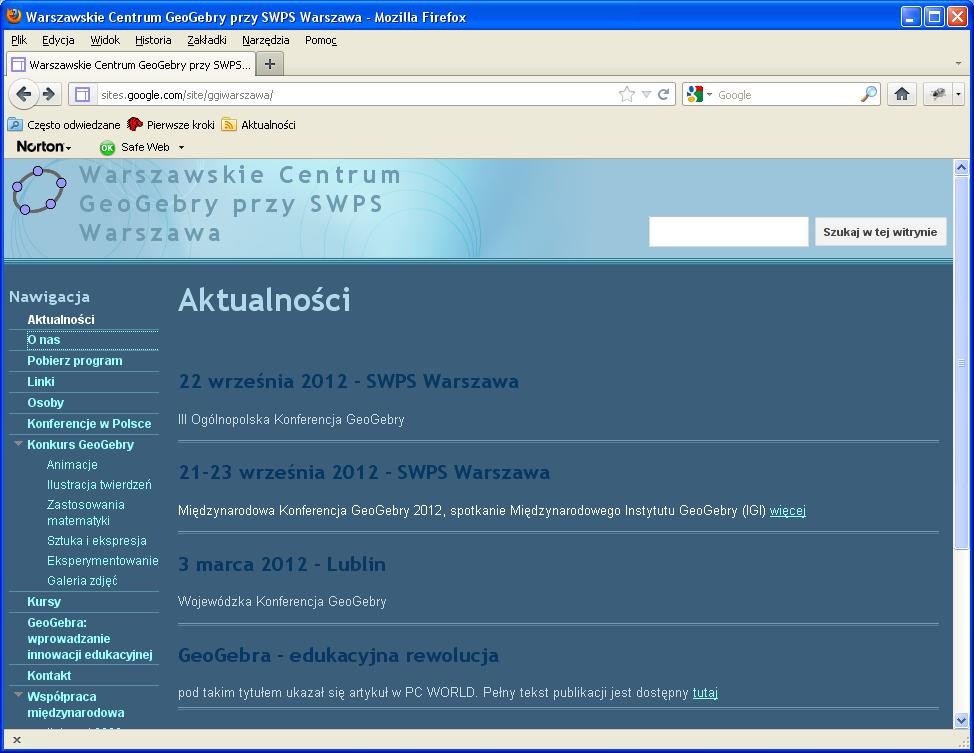Screen dimensions: 974x753
Task: Follow the więcej link about IGI conference
Action: pos(788,511)
